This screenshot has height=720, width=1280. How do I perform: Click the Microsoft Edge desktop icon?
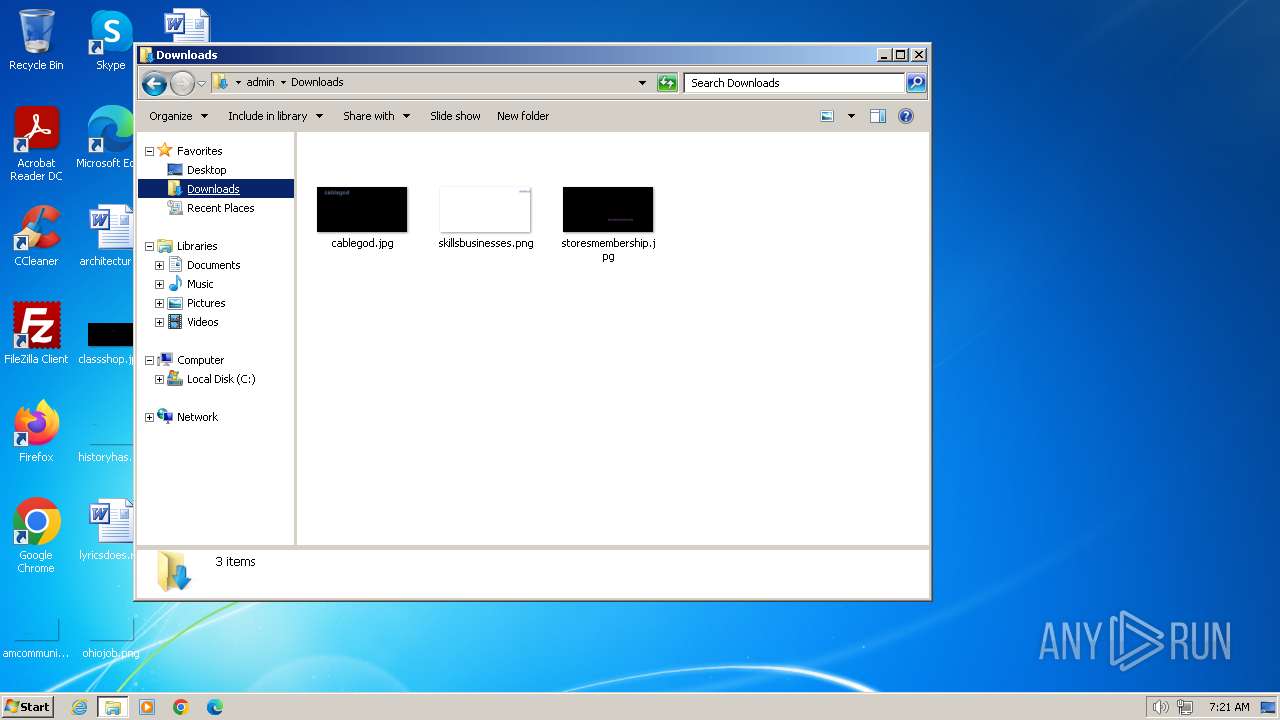[x=109, y=138]
